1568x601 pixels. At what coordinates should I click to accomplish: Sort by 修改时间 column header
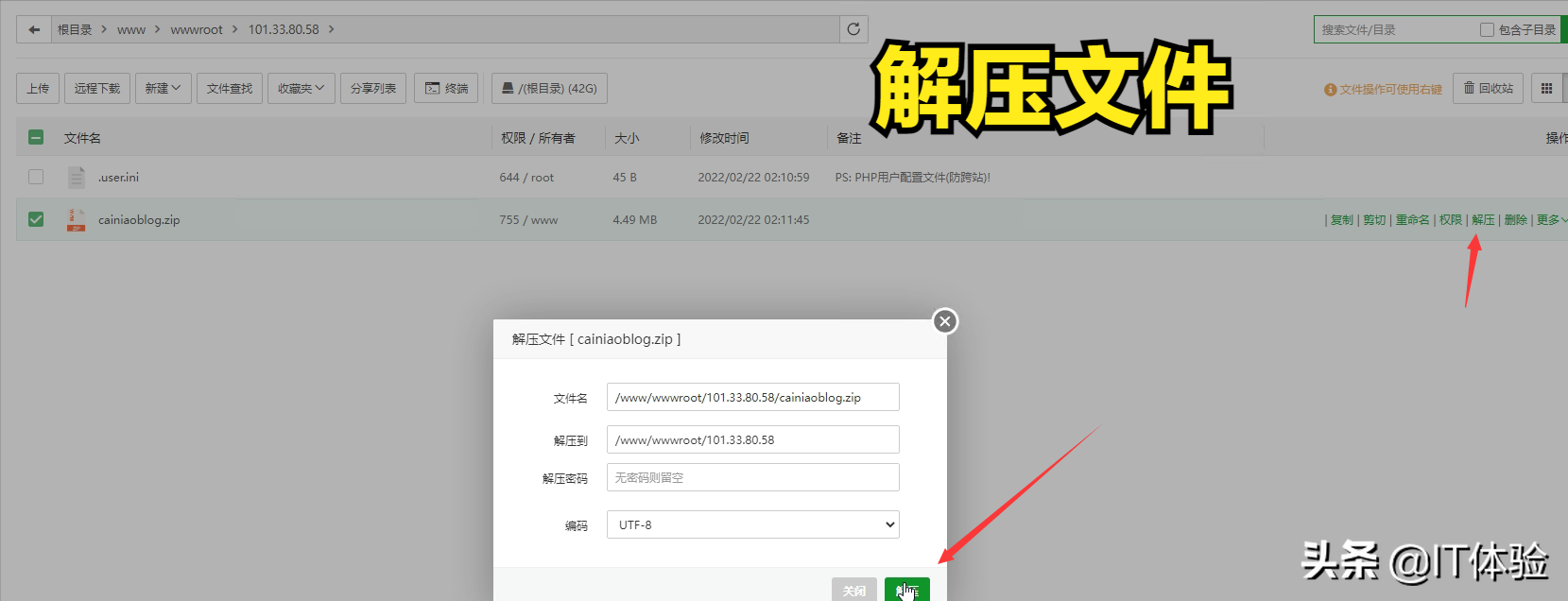click(x=724, y=138)
